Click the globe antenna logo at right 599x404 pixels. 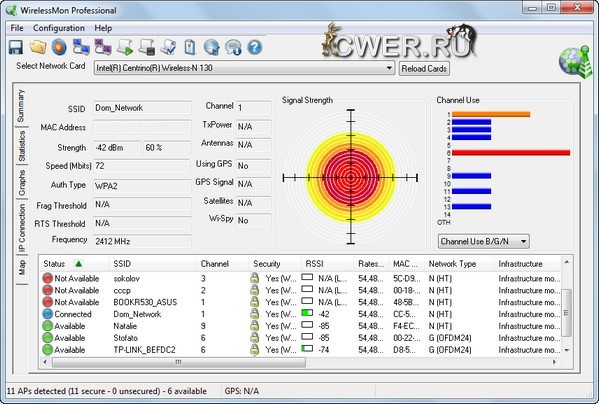575,61
